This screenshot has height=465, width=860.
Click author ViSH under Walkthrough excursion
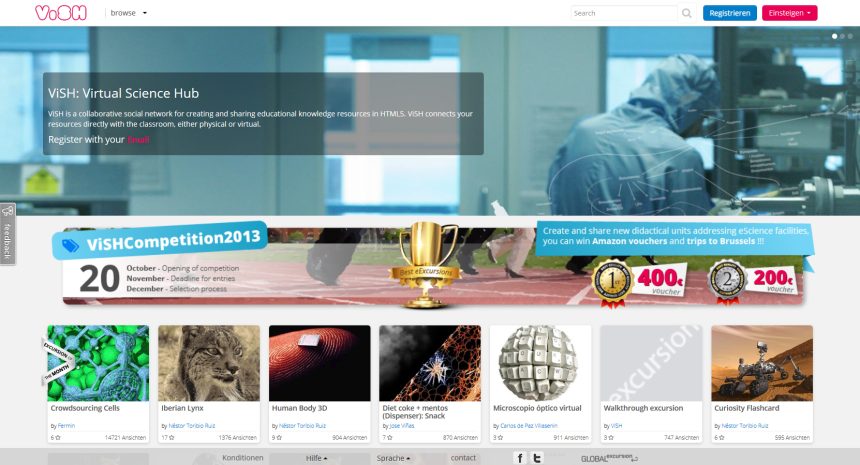pos(616,426)
